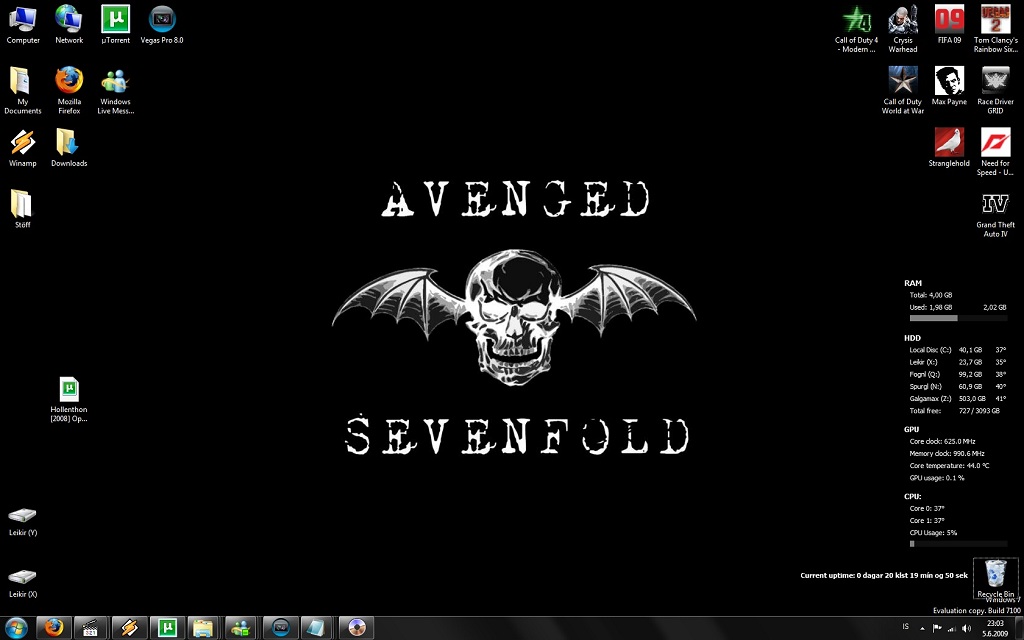
Task: Click the "Total: 4,00 GB" RAM text
Action: [931, 295]
